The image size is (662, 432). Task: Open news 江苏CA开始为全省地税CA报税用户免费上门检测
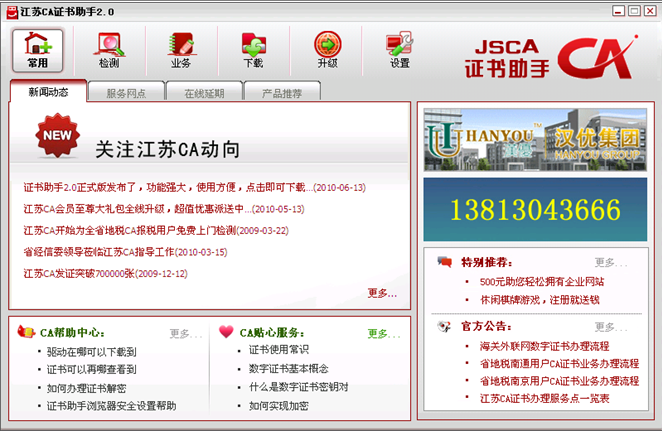156,231
